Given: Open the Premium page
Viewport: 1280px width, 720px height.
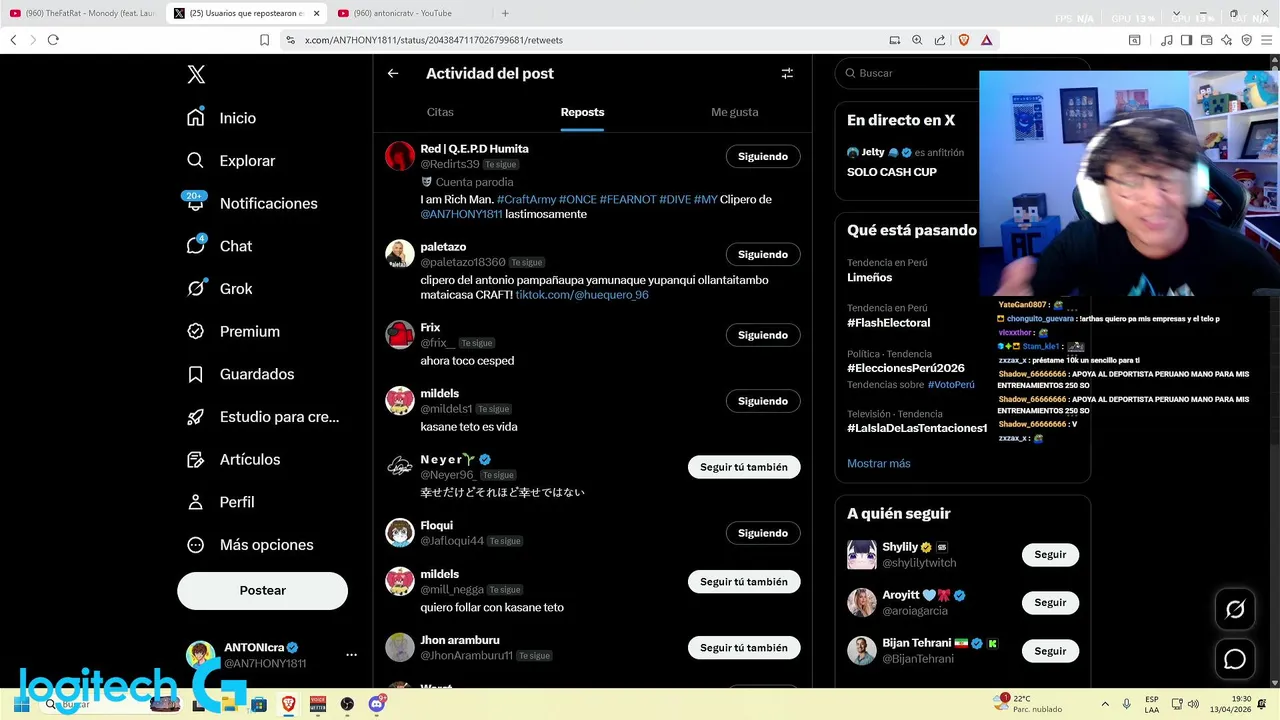Looking at the screenshot, I should coord(233,332).
